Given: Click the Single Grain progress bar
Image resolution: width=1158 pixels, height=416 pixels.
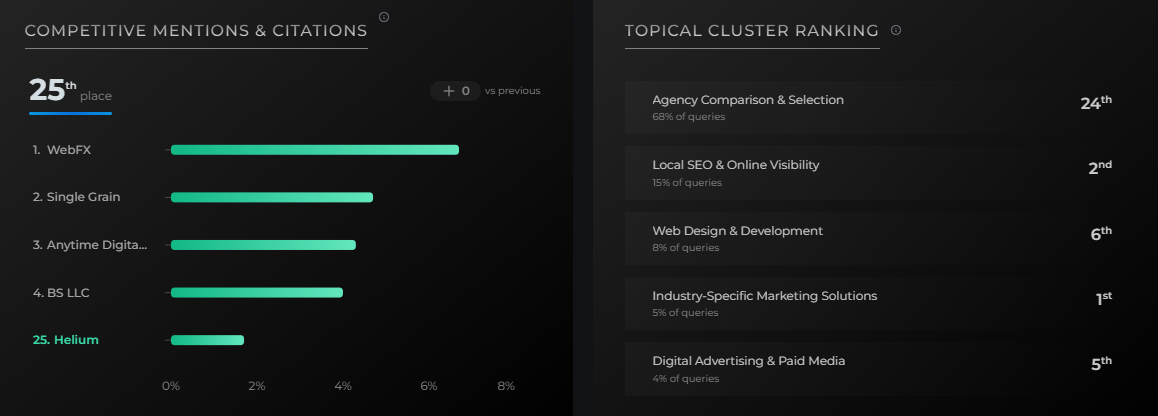Looking at the screenshot, I should point(271,197).
